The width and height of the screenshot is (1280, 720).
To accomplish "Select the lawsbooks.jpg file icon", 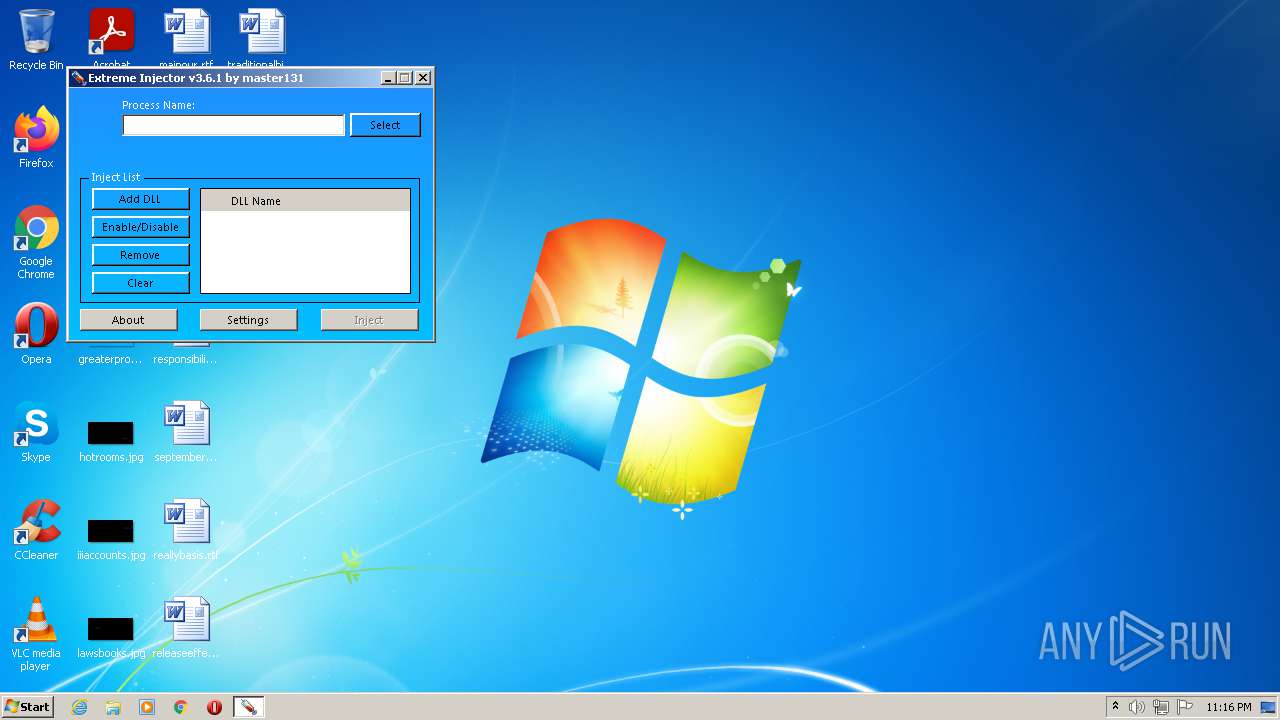I will coord(111,636).
